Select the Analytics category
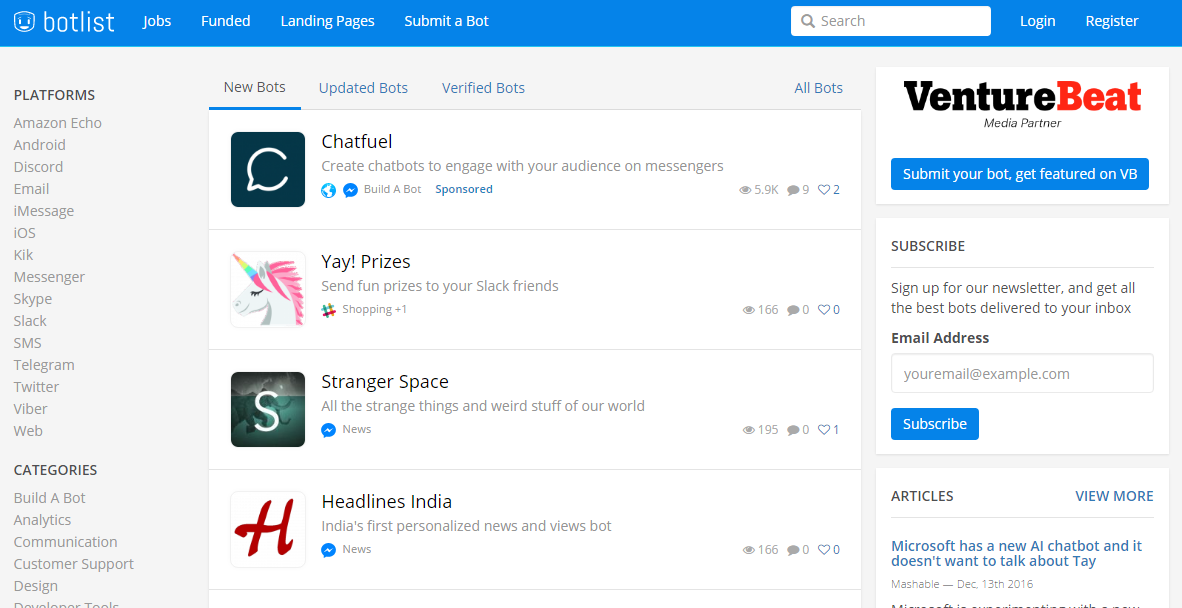This screenshot has width=1182, height=608. click(42, 521)
